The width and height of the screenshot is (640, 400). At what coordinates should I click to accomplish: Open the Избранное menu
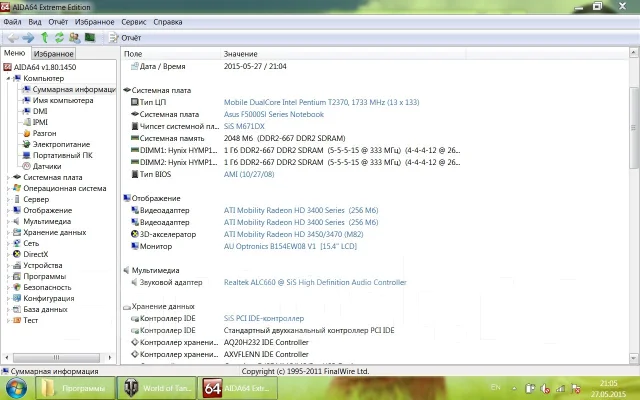coord(94,22)
